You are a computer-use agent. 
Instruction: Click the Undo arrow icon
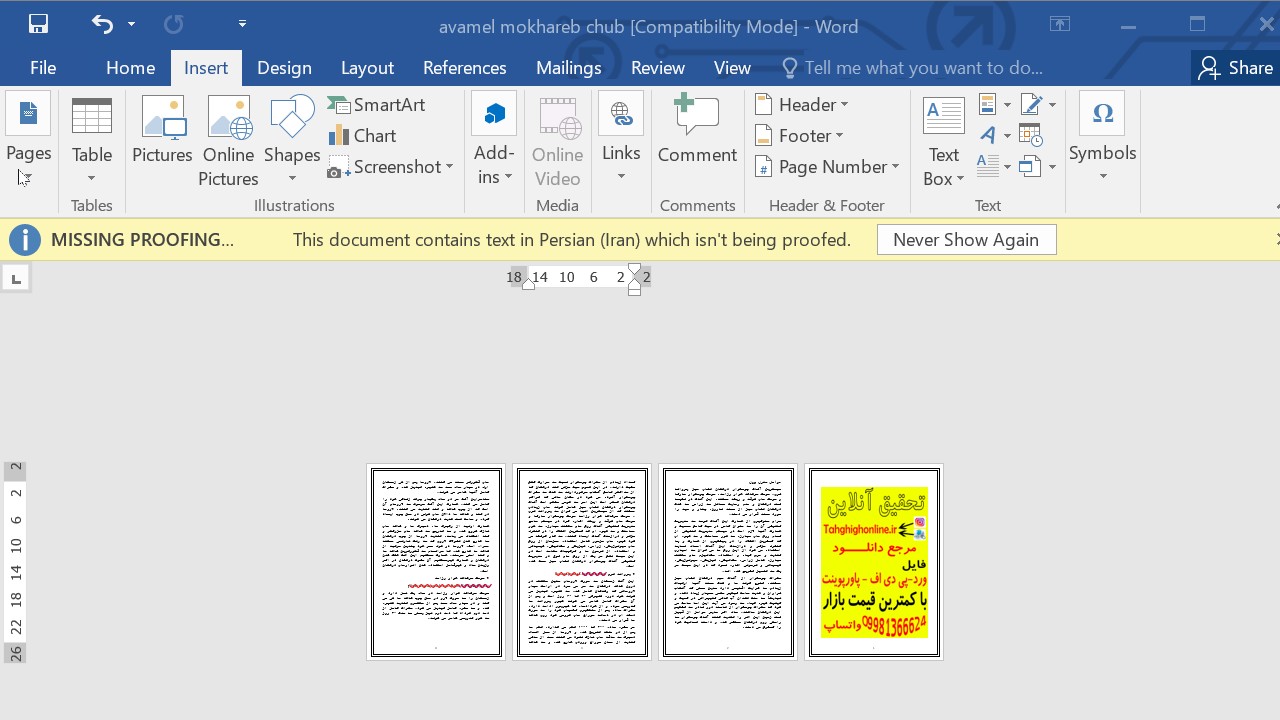point(102,24)
